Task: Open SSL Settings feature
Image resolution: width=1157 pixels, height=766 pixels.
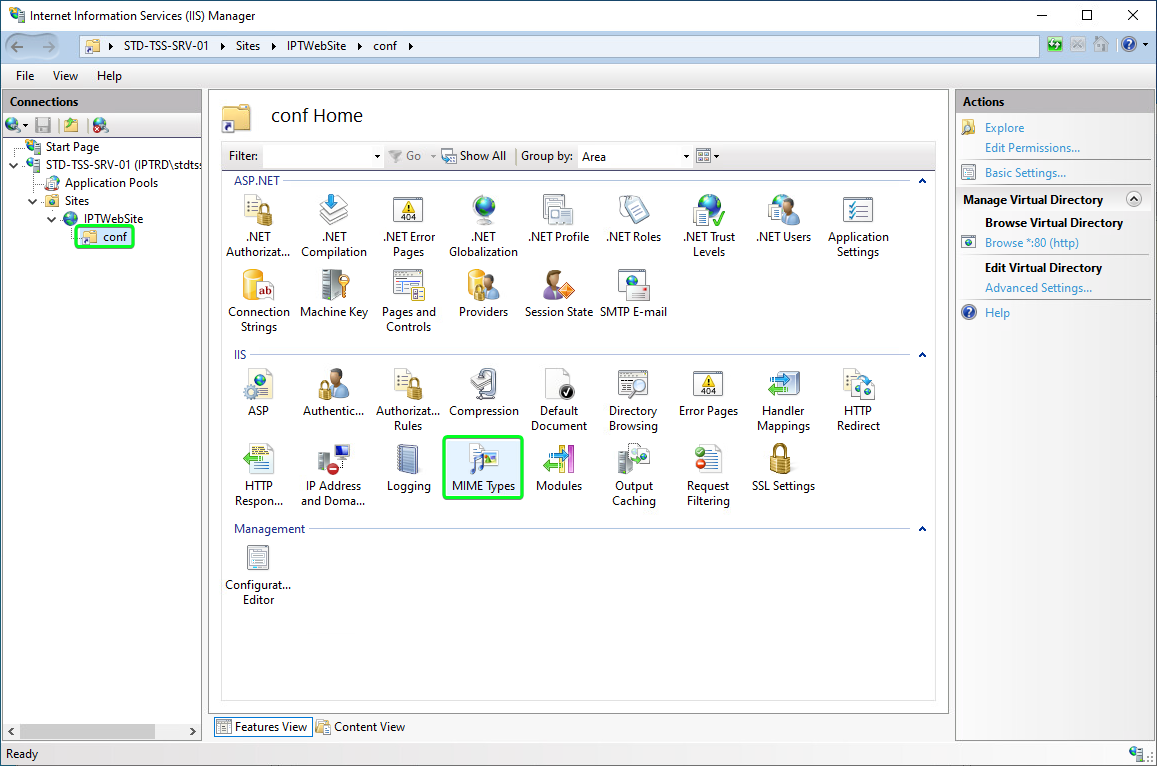Action: point(783,468)
